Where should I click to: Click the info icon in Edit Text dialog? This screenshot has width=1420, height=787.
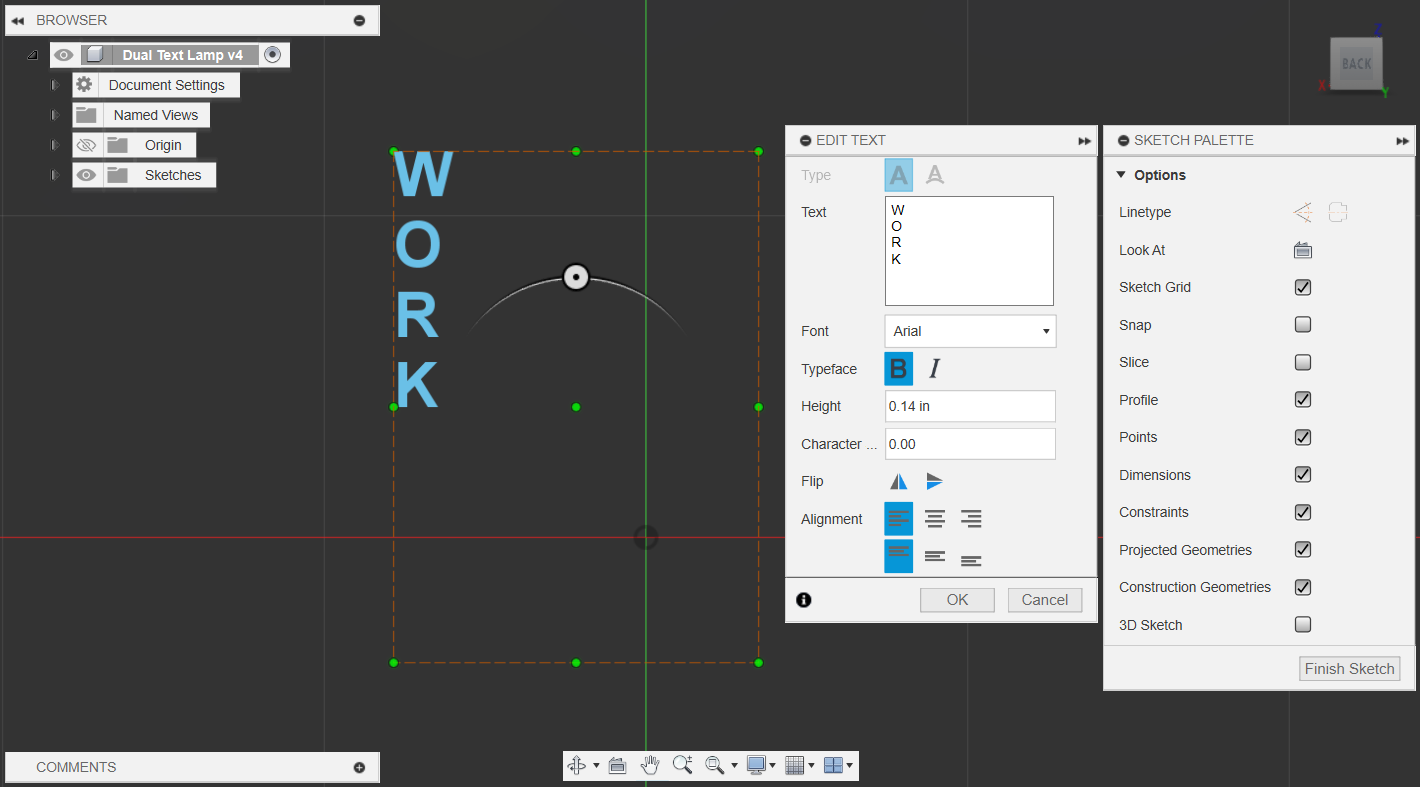point(804,600)
